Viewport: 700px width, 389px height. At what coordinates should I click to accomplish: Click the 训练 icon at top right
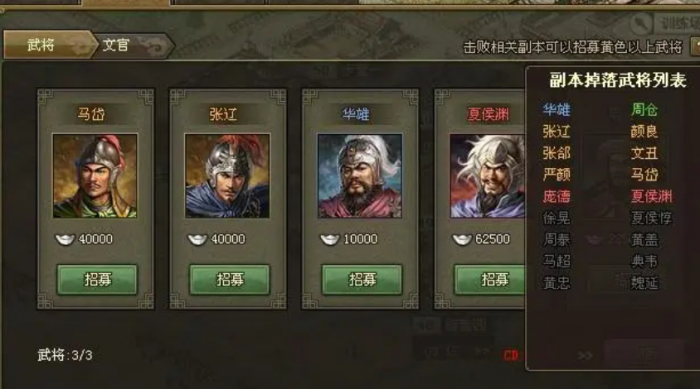click(x=643, y=23)
